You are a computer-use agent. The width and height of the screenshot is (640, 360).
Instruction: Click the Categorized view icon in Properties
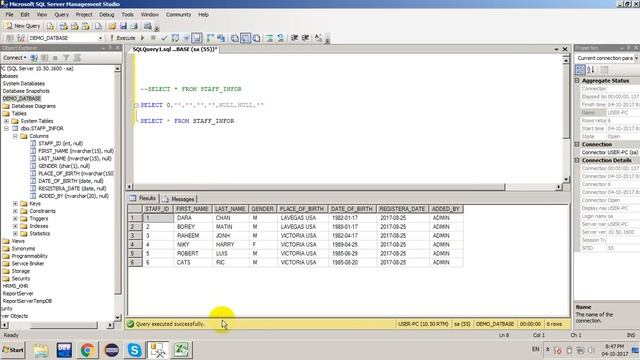point(580,69)
